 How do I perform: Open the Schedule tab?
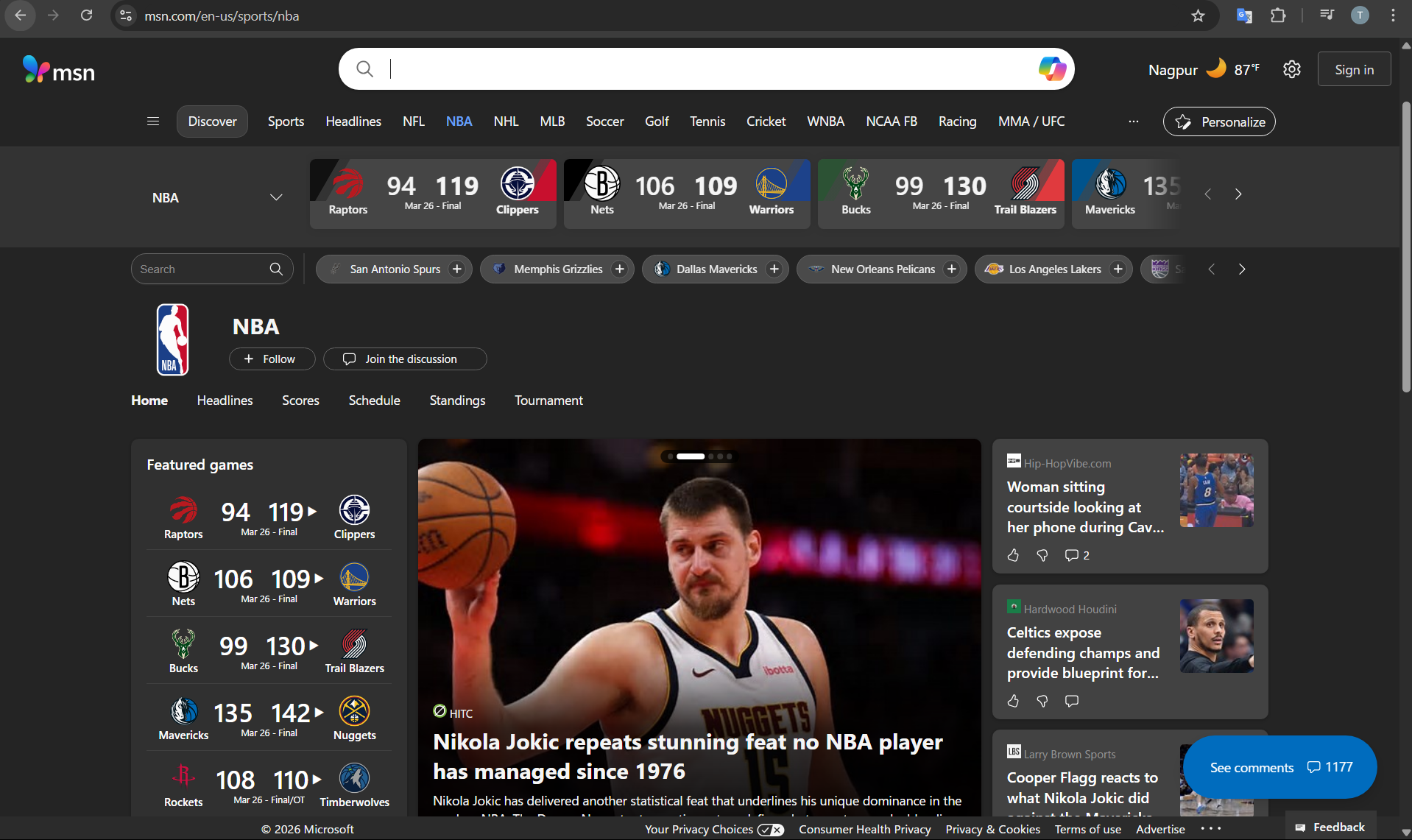[x=374, y=400]
